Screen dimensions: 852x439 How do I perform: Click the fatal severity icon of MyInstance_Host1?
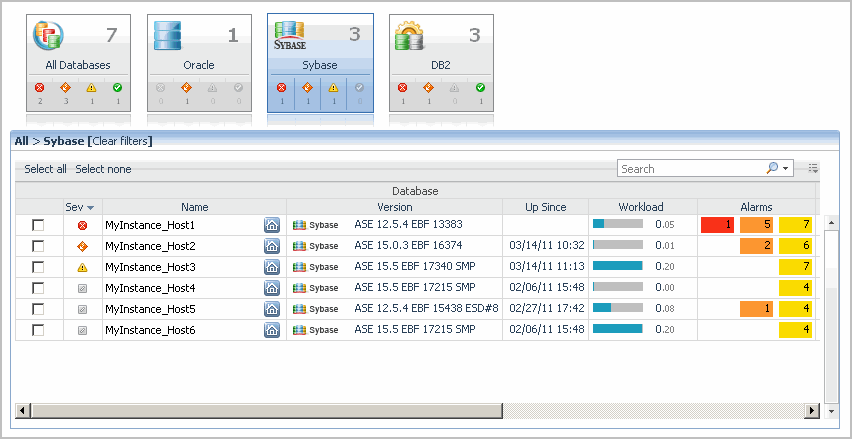click(x=83, y=225)
